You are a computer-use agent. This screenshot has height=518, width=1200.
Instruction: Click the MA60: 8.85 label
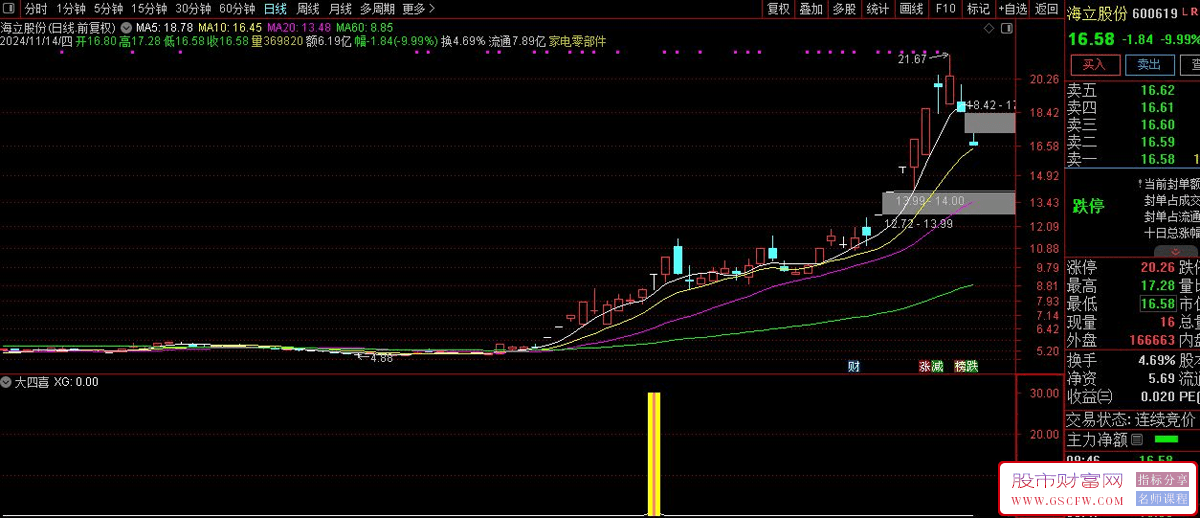tap(364, 27)
